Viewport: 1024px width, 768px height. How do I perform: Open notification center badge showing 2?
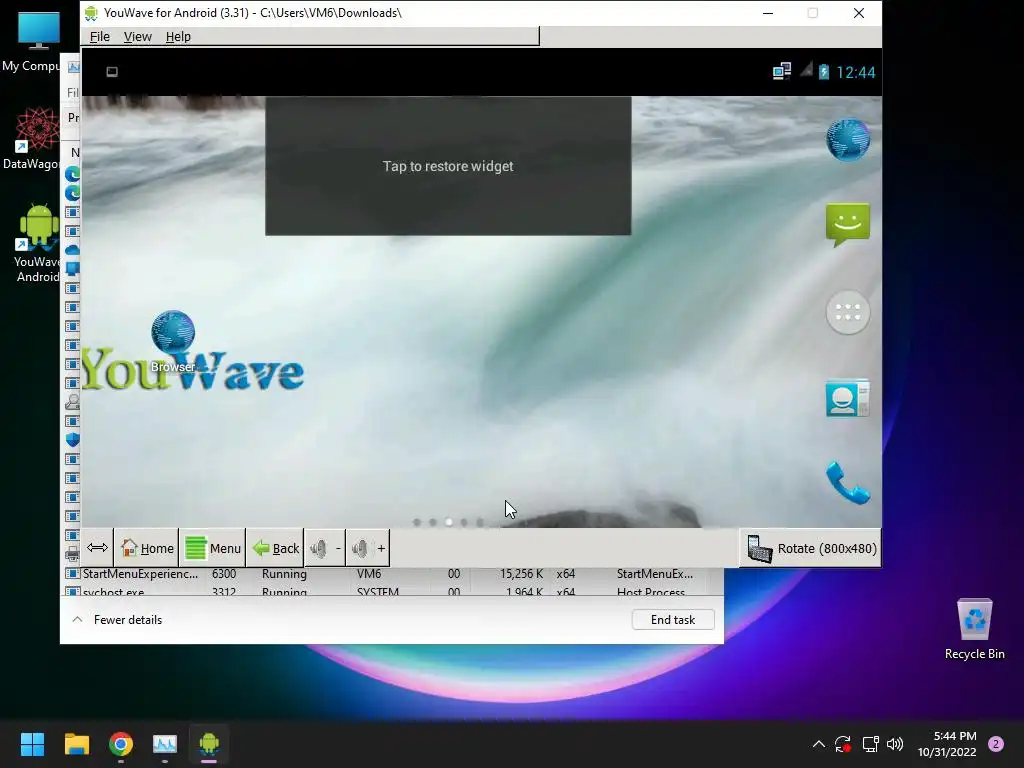(x=996, y=744)
